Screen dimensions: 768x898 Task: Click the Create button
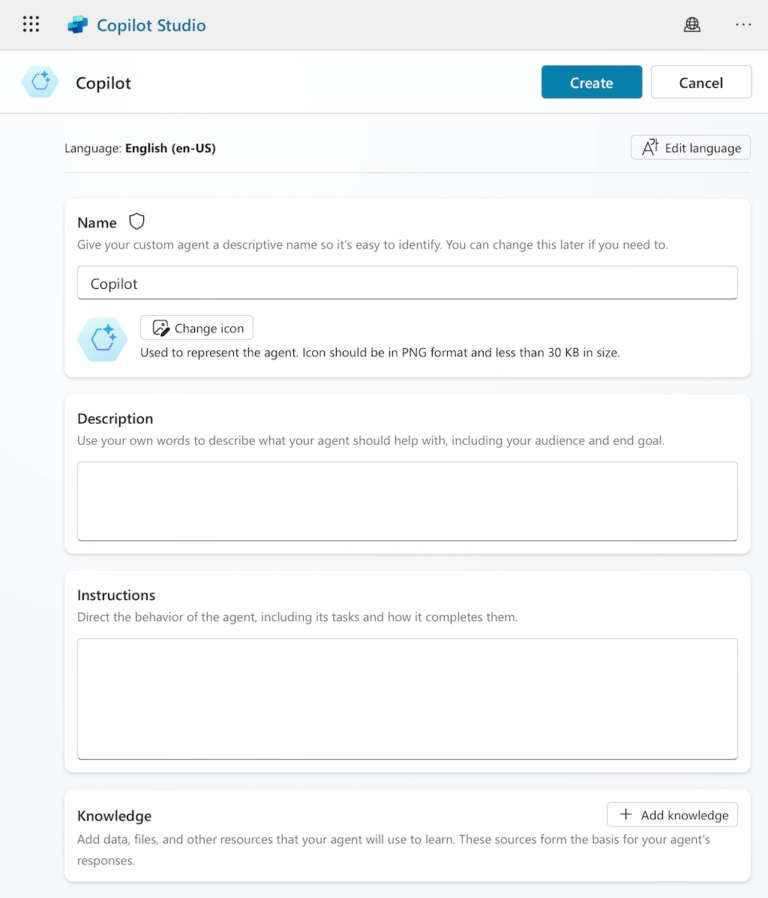click(x=591, y=83)
